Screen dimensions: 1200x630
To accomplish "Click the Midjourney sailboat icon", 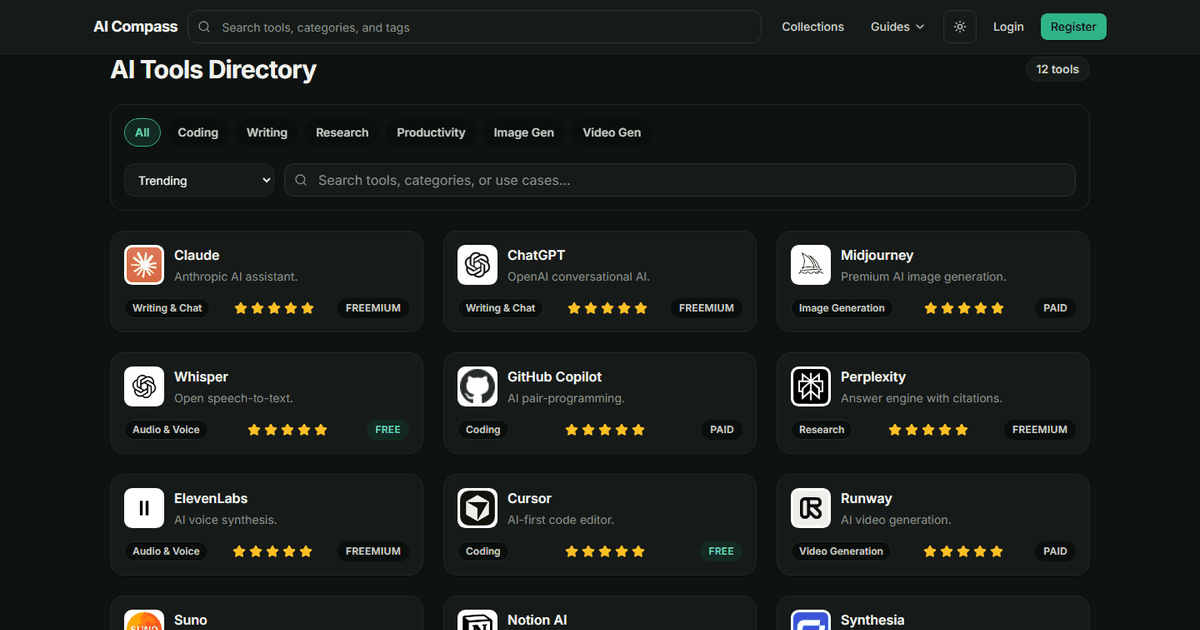I will click(x=811, y=265).
